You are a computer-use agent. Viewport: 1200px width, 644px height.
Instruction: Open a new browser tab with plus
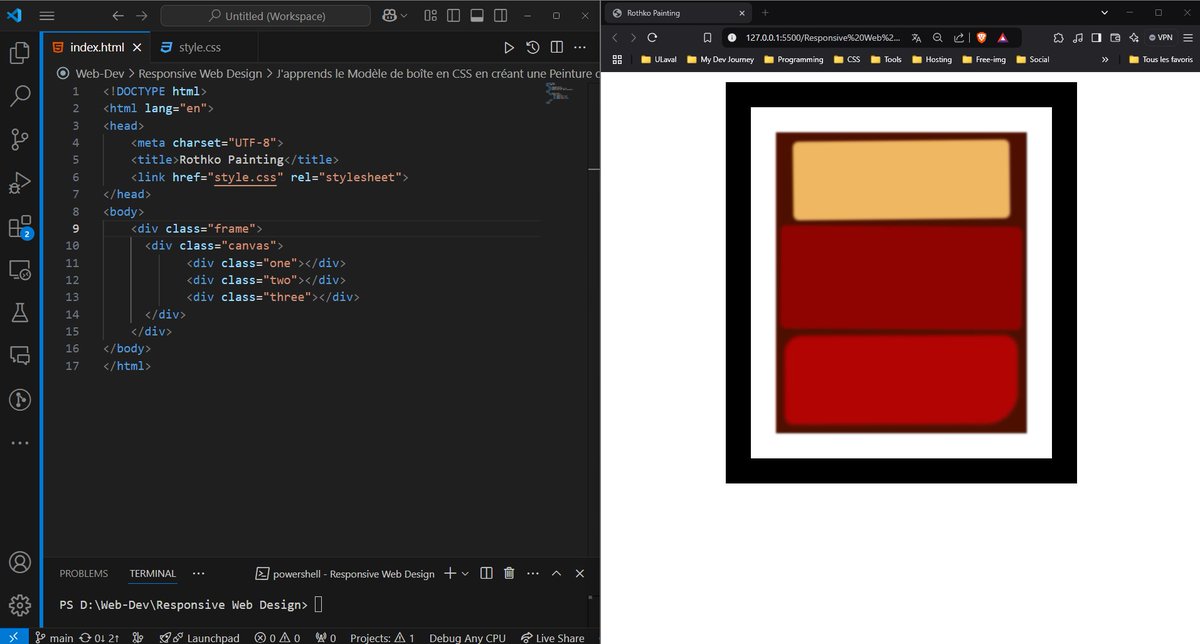[766, 13]
